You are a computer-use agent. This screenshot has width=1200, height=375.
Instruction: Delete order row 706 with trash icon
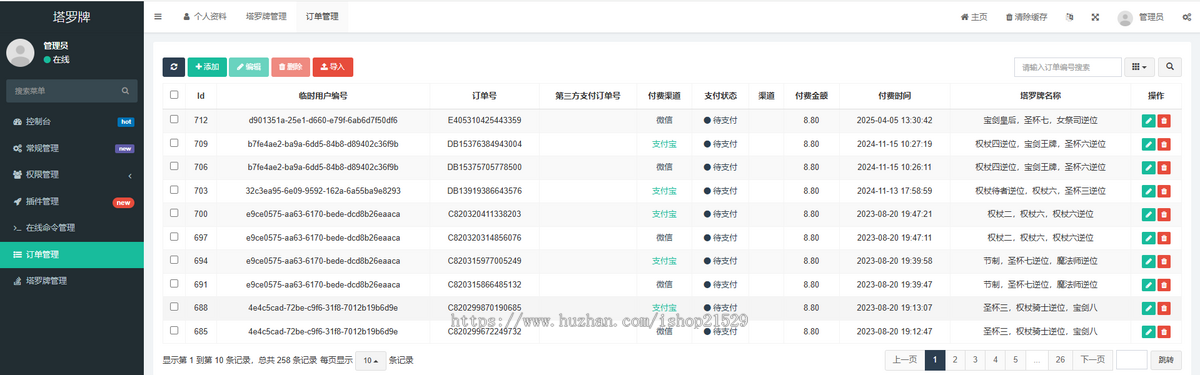pos(1164,167)
